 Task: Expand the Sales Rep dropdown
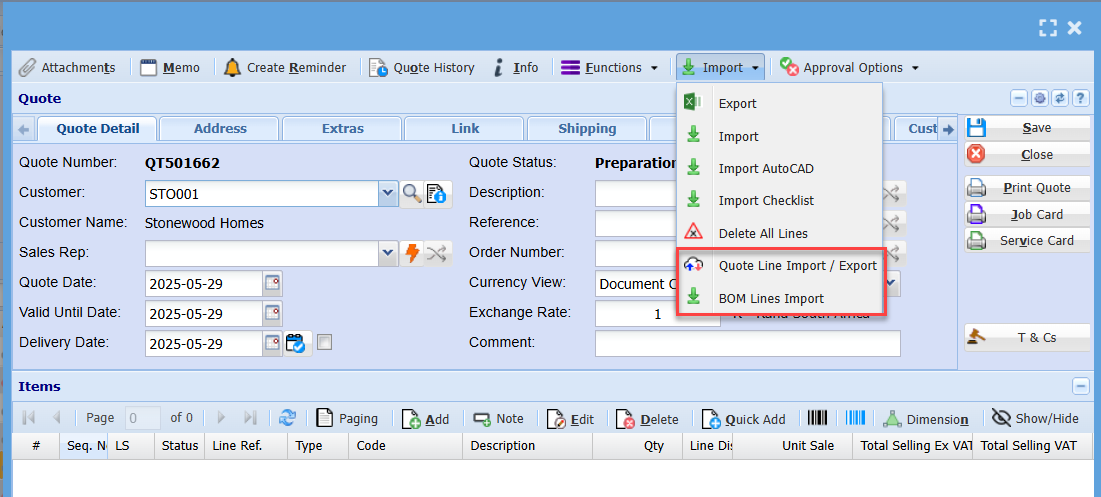click(388, 254)
